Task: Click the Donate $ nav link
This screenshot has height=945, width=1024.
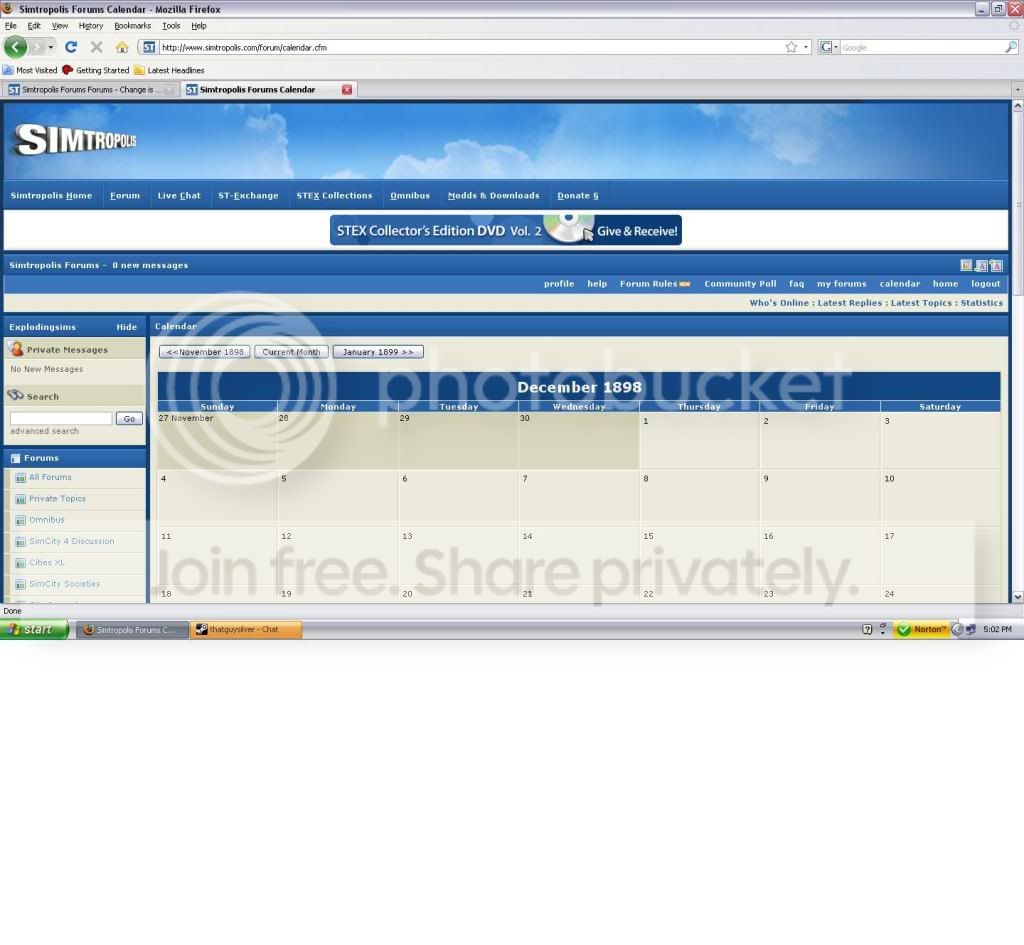Action: (577, 195)
